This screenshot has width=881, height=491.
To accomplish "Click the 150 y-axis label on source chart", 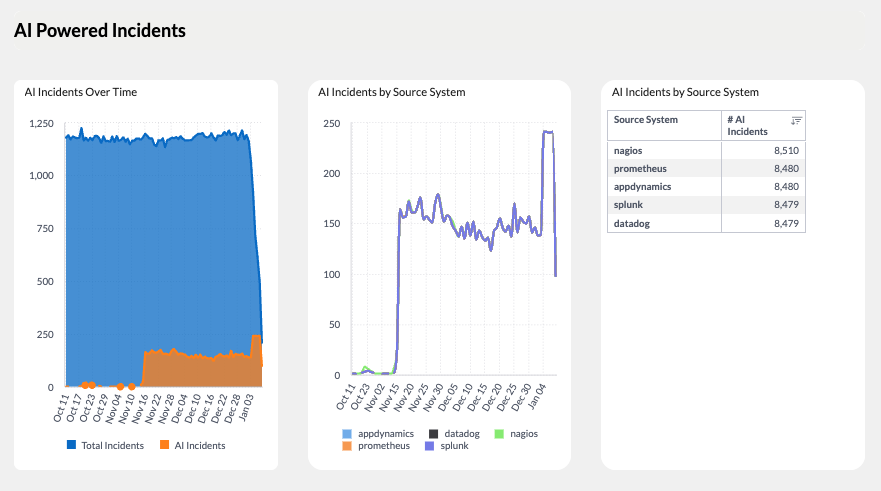I will click(x=331, y=224).
